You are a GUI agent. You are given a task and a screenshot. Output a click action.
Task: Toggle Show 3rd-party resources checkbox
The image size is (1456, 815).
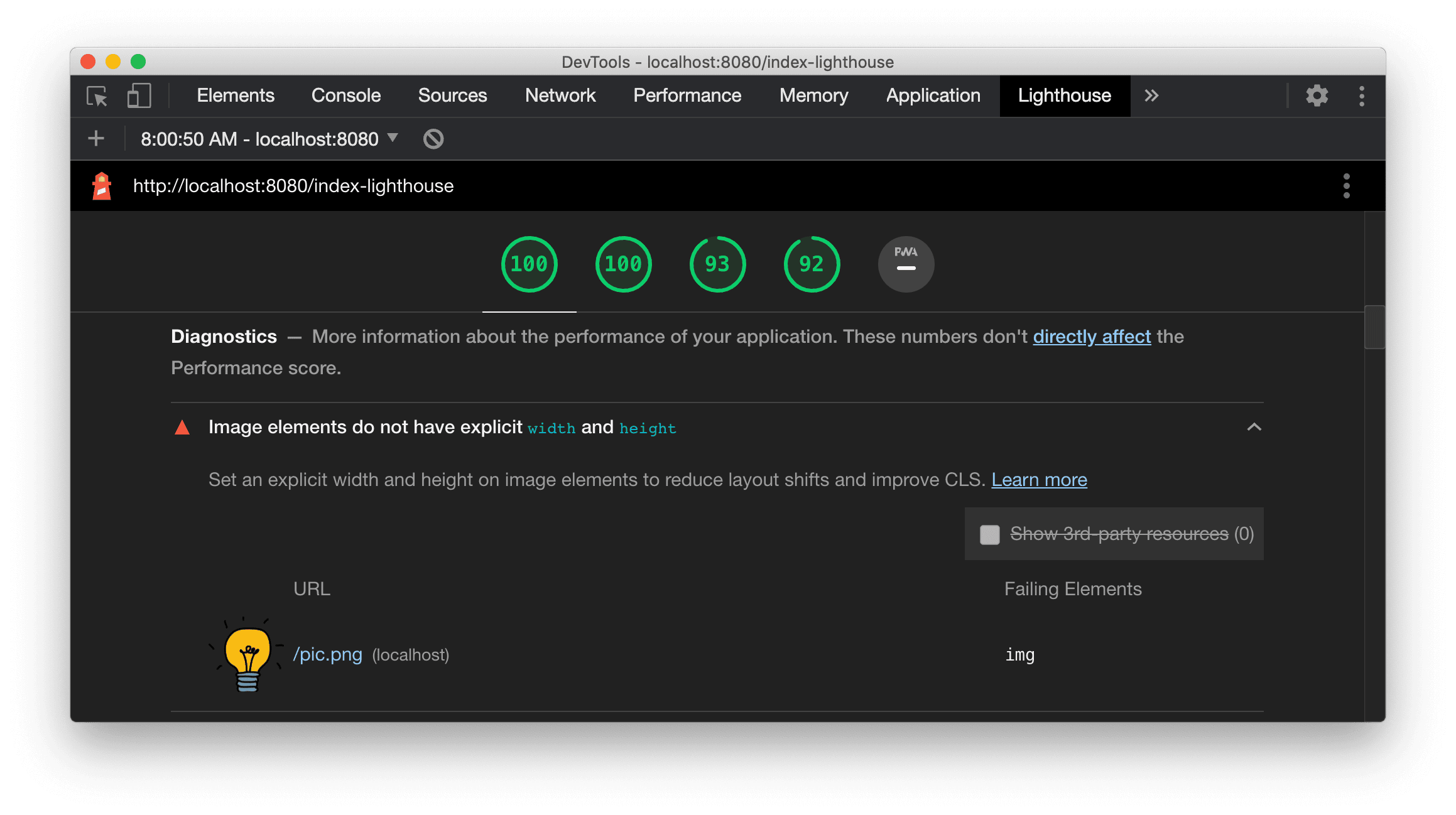988,533
